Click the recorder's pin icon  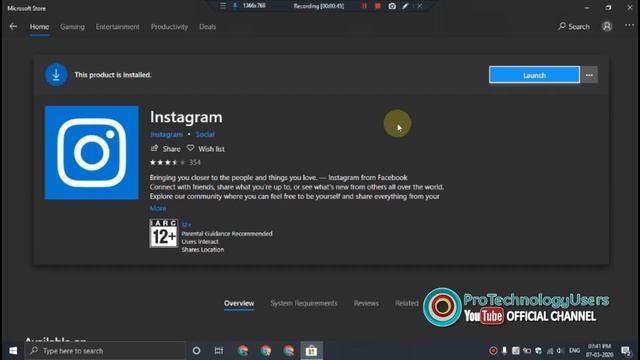point(235,6)
